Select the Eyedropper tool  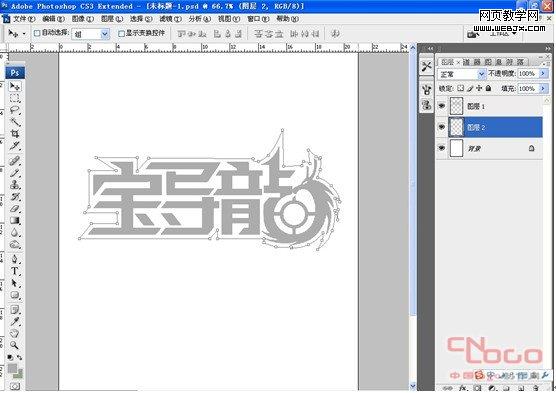(x=15, y=322)
